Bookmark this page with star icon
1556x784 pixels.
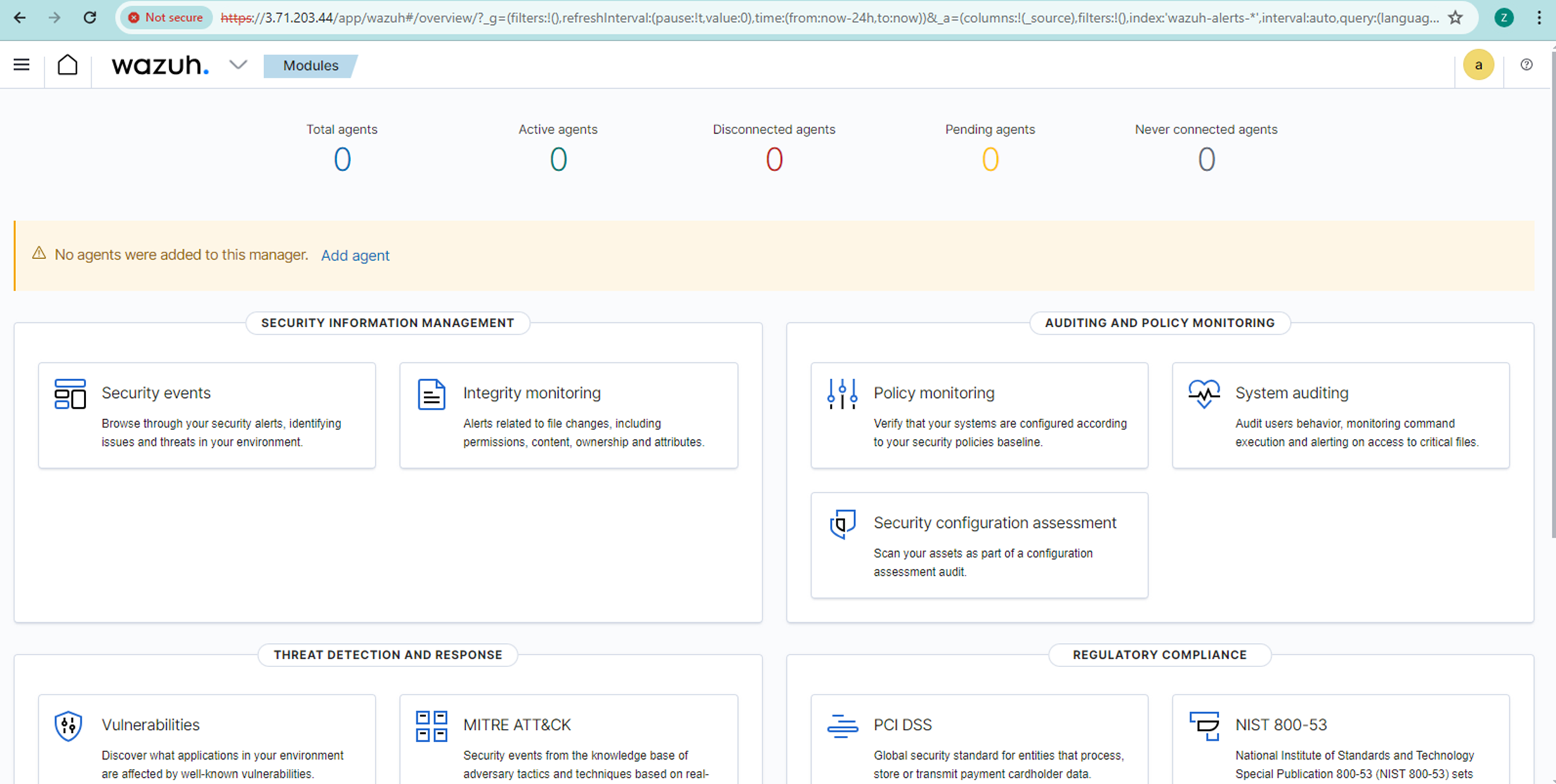click(1455, 17)
